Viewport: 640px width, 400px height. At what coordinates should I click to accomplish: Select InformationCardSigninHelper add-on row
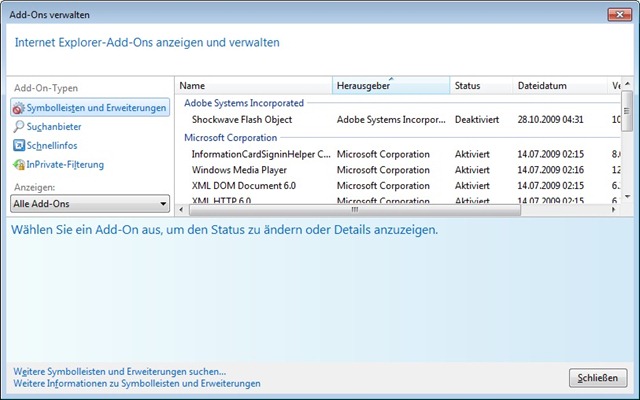(x=261, y=154)
